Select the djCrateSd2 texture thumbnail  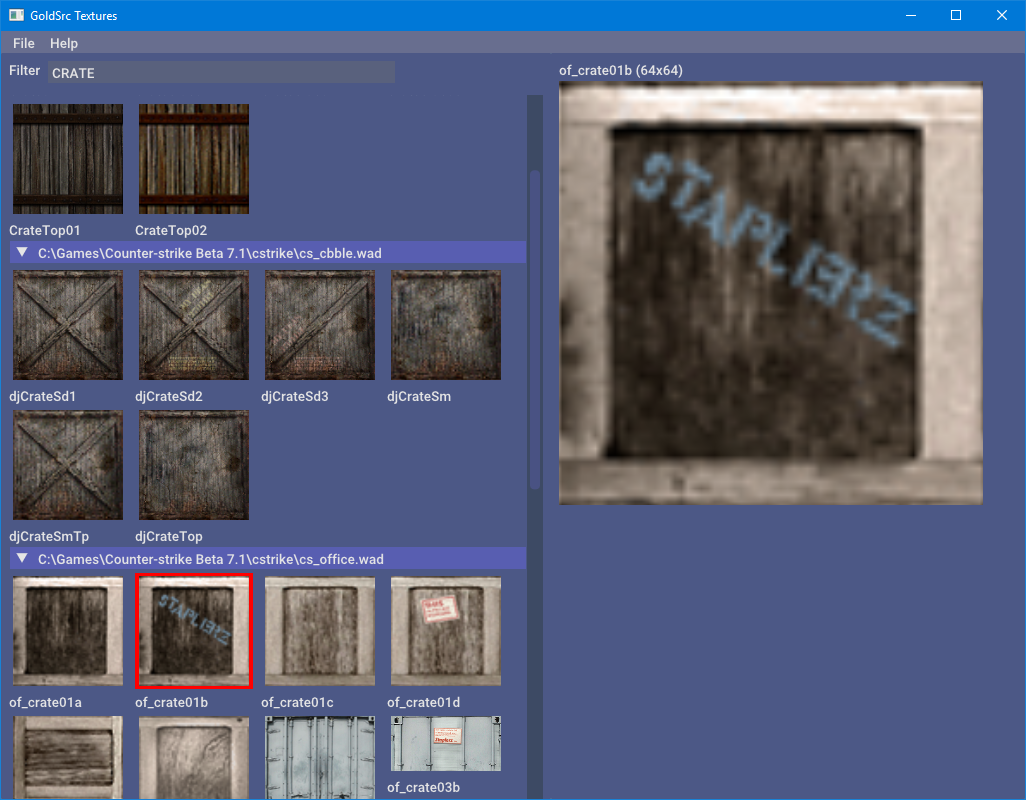pyautogui.click(x=194, y=325)
